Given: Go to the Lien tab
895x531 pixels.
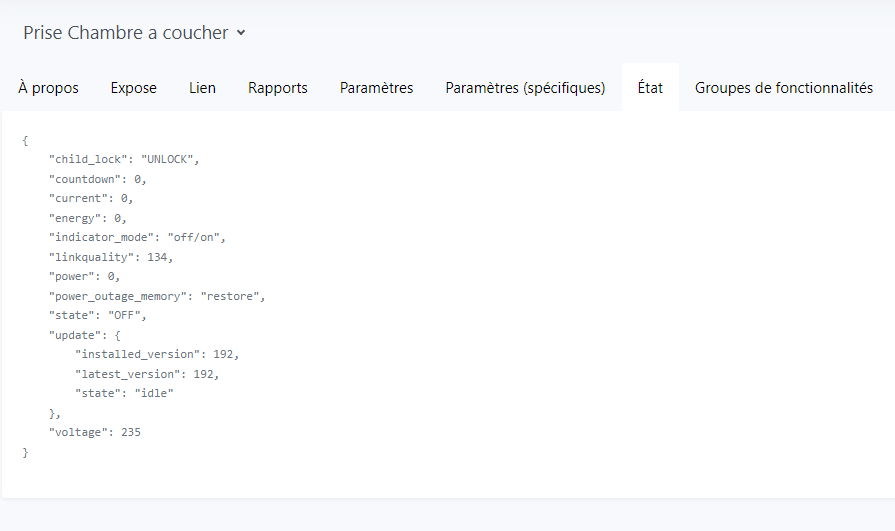Looking at the screenshot, I should point(202,88).
